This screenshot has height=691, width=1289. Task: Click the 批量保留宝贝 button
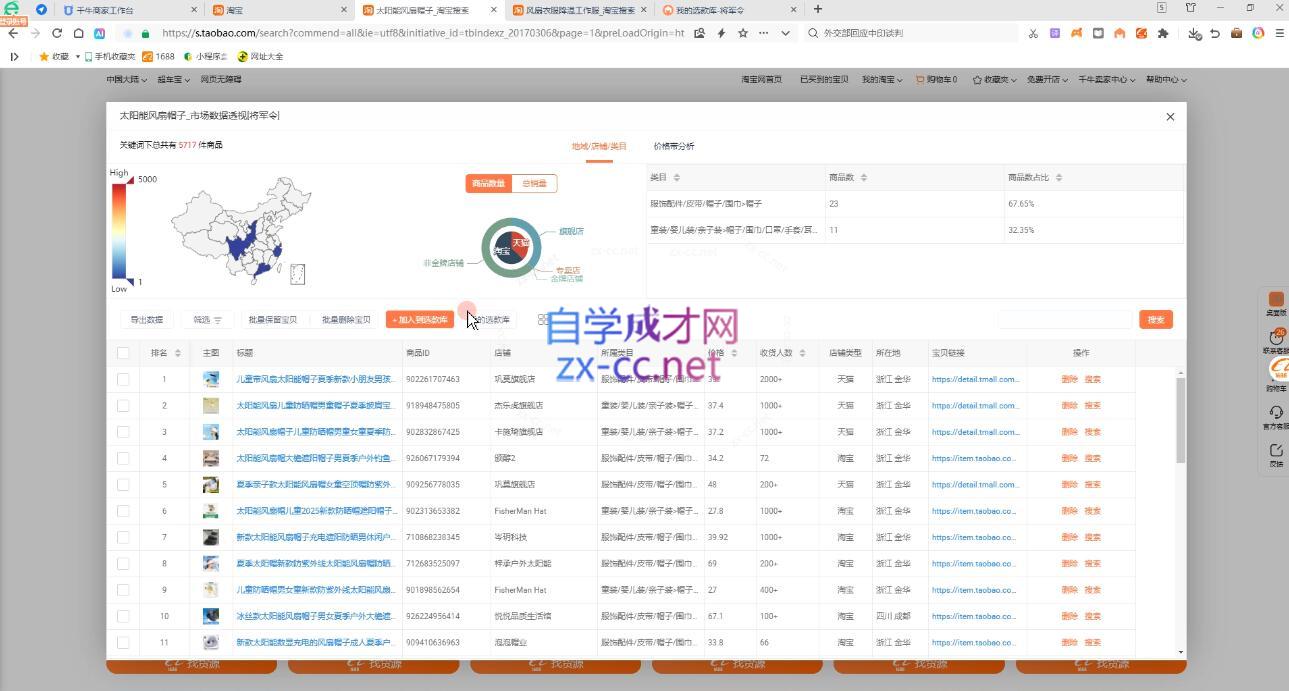coord(273,320)
